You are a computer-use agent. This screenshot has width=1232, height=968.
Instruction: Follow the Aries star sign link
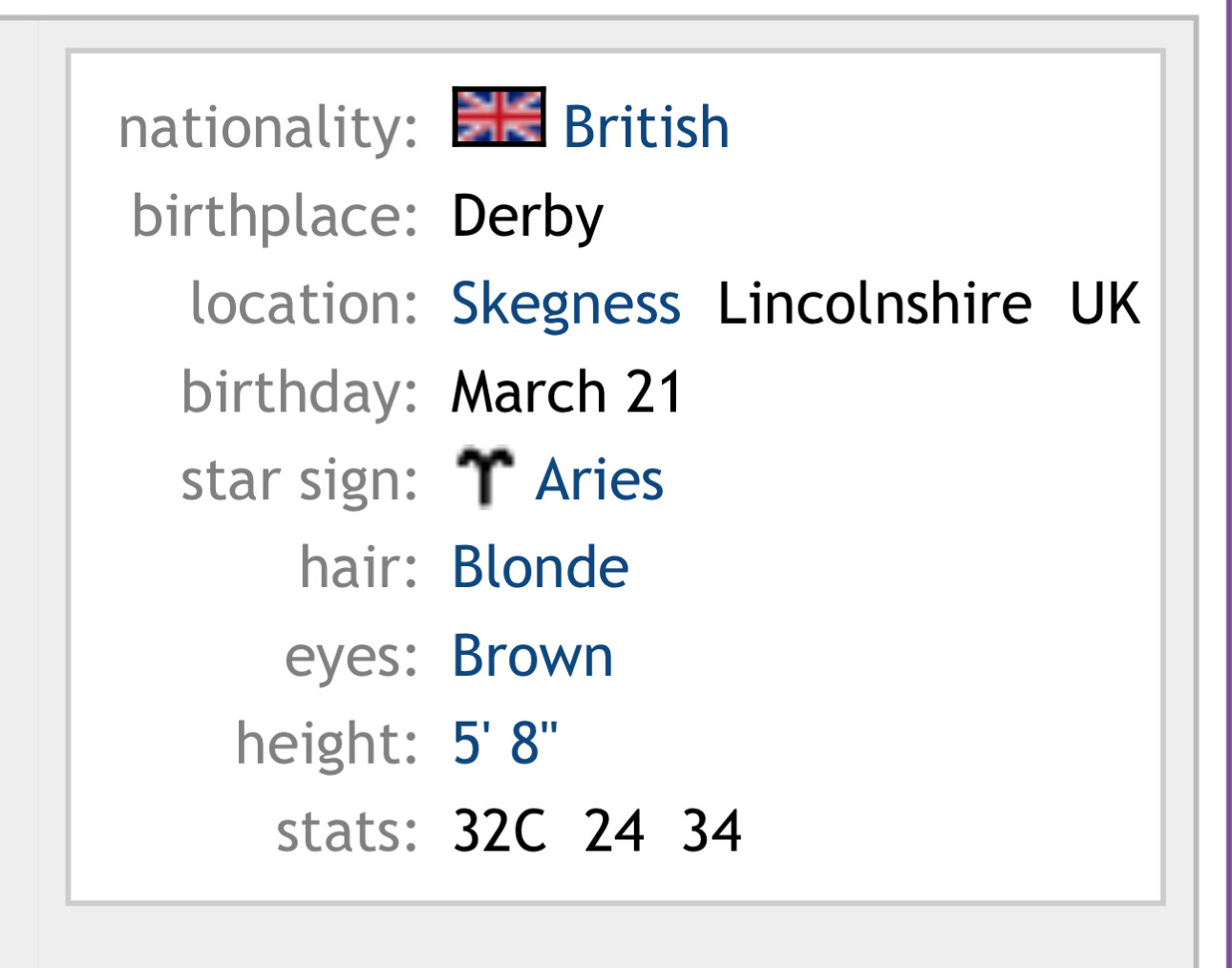(599, 479)
